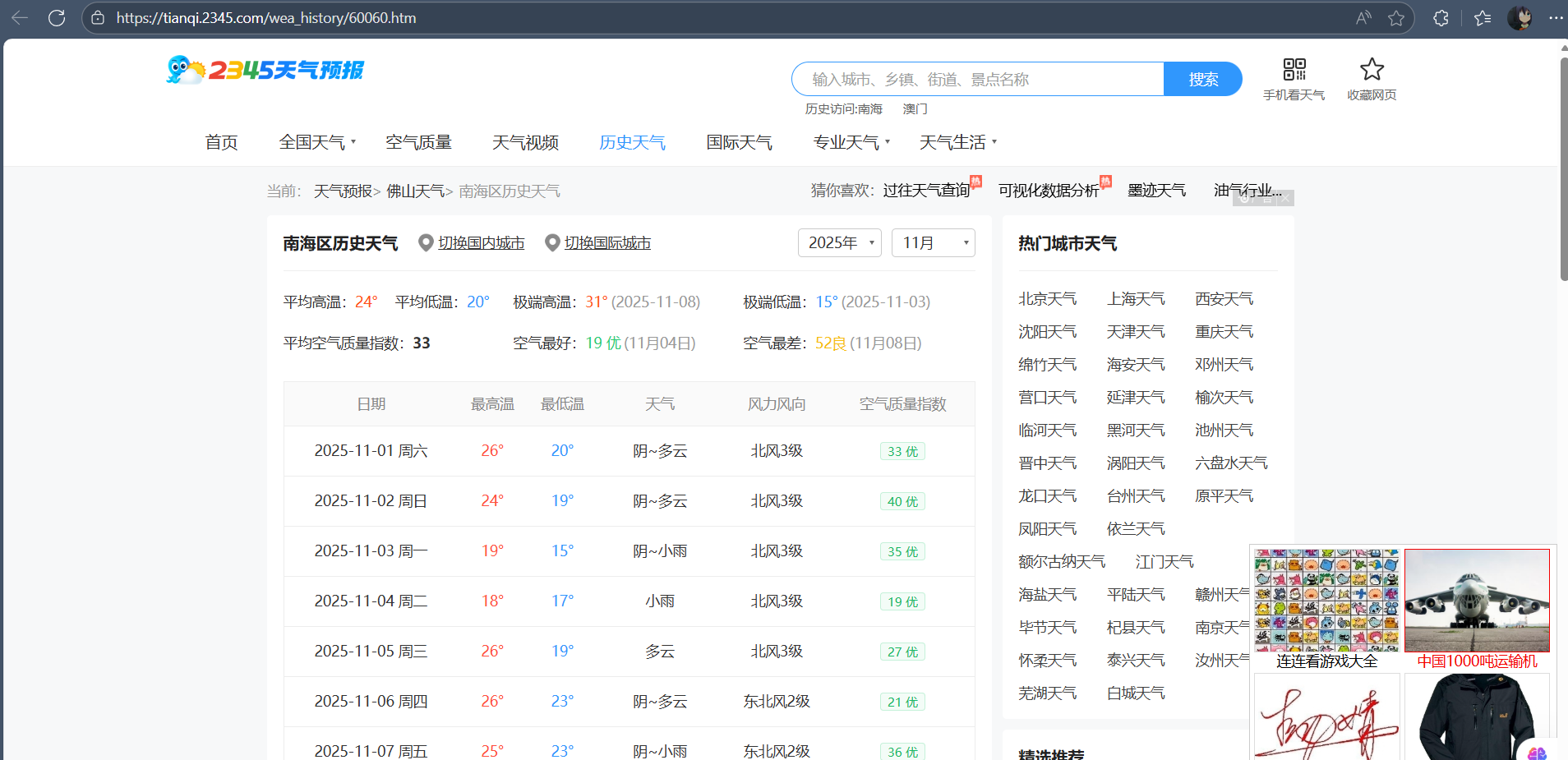Open 空气质量 nav item
This screenshot has height=760, width=1568.
(418, 142)
